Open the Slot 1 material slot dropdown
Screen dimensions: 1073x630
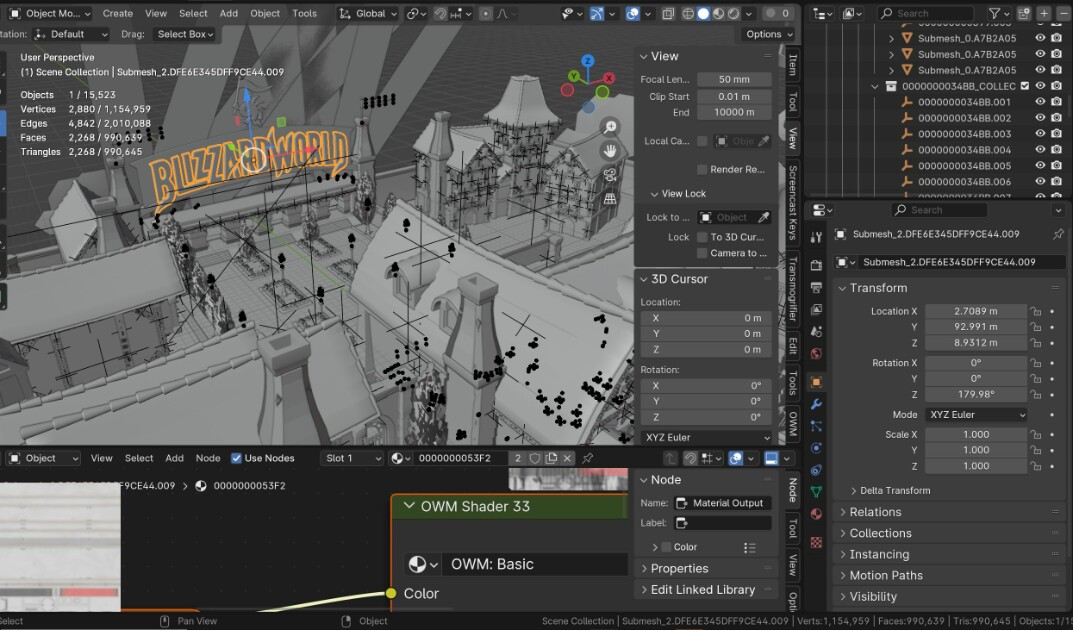352,458
